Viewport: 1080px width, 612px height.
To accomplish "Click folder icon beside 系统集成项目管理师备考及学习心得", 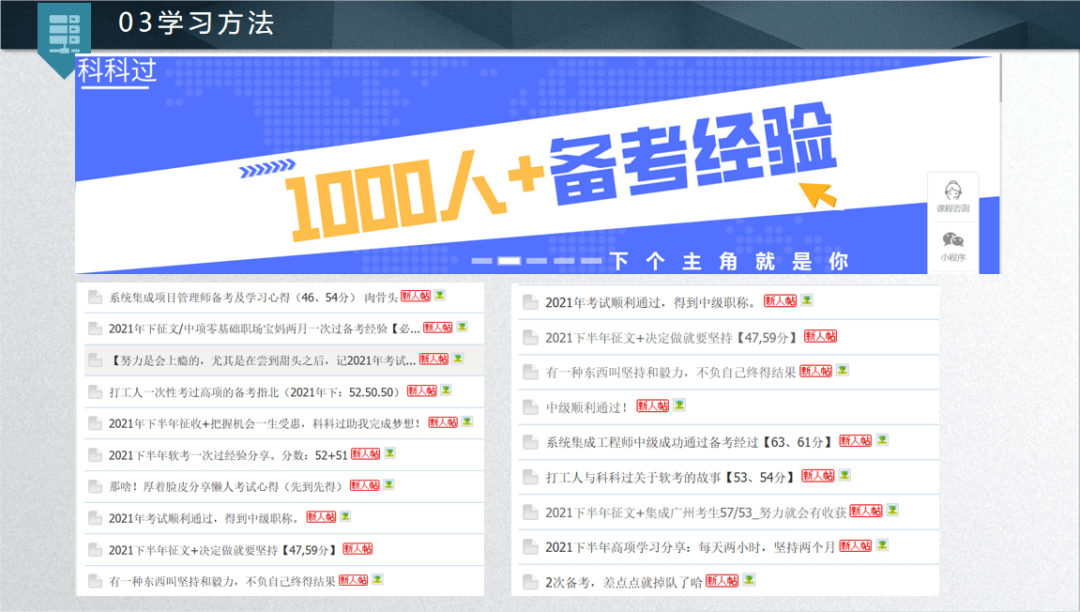I will pos(95,297).
